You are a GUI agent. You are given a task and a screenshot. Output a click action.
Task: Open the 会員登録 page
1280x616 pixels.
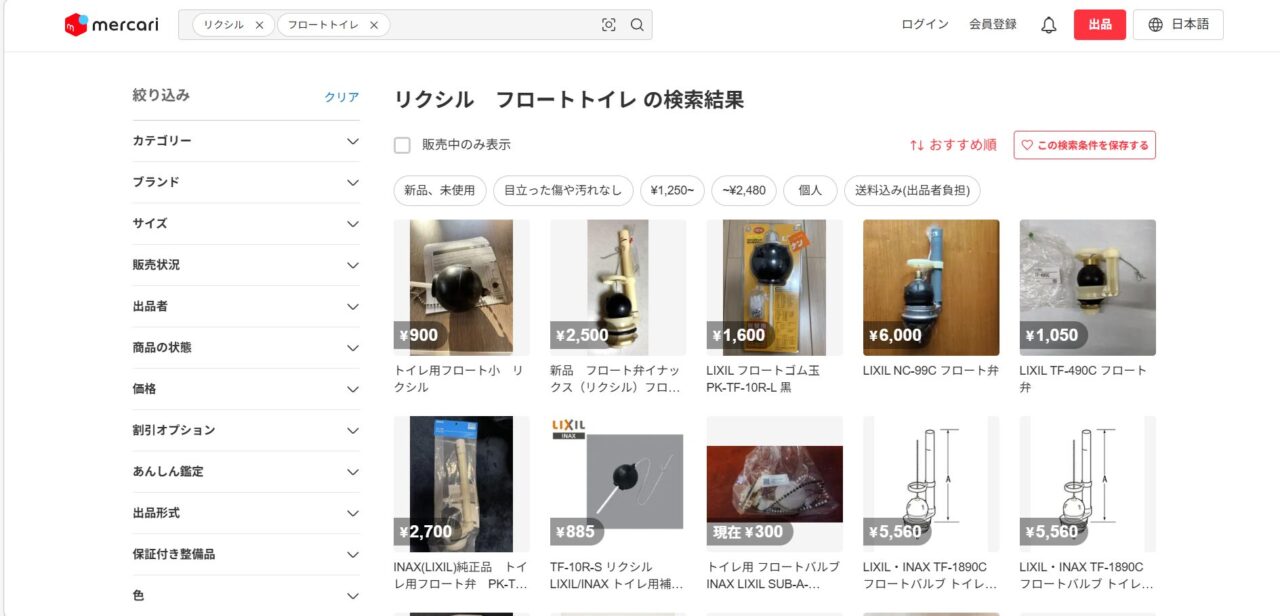(x=992, y=25)
